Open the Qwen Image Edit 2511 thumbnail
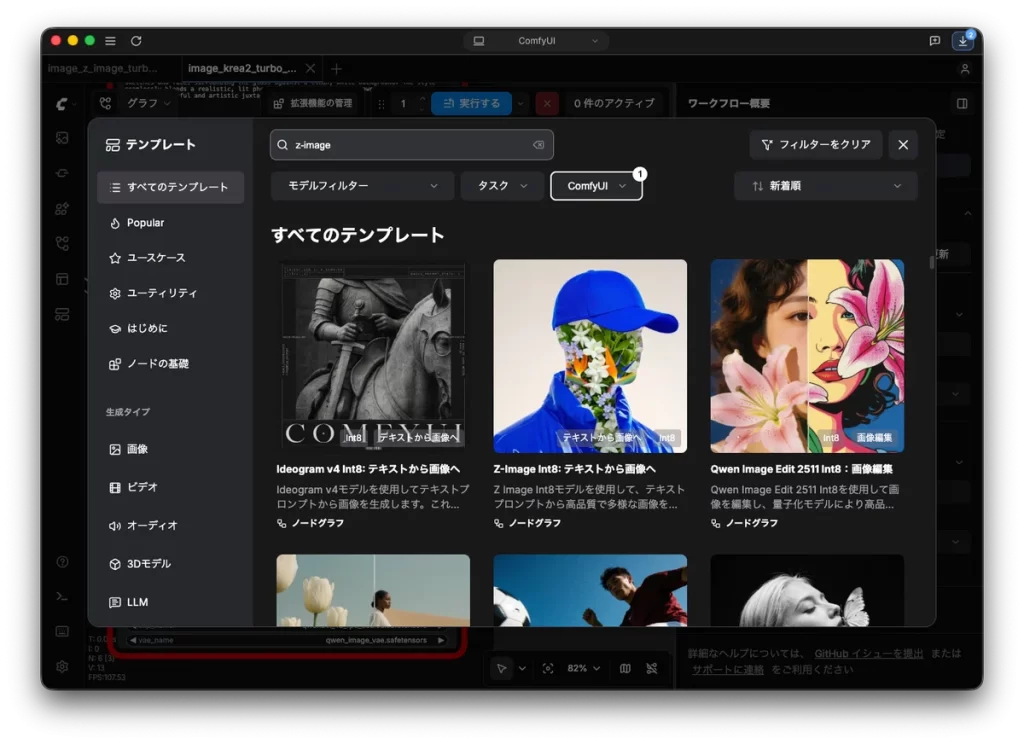The image size is (1024, 744). click(x=807, y=356)
